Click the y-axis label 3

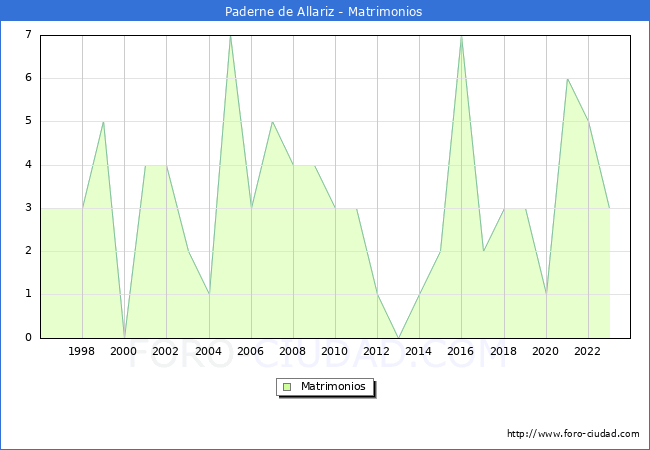click(x=28, y=208)
